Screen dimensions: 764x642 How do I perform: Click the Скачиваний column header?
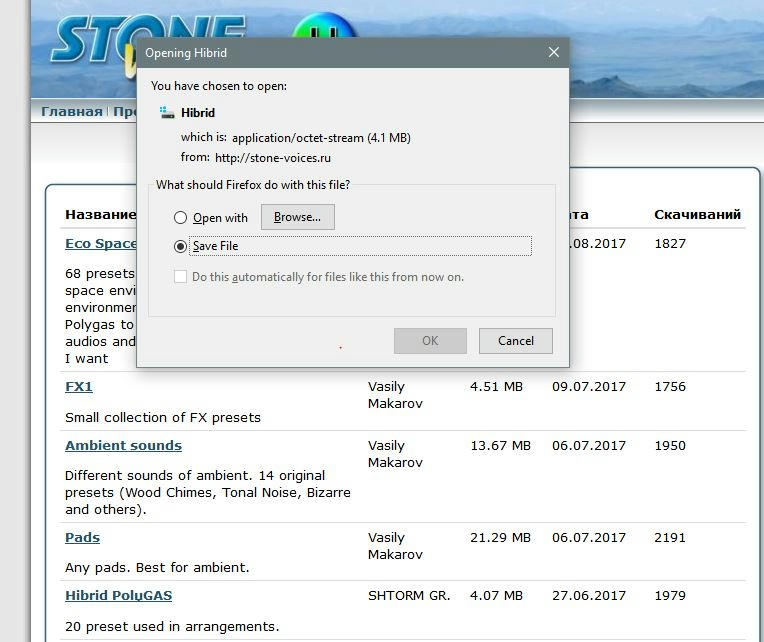pos(697,215)
